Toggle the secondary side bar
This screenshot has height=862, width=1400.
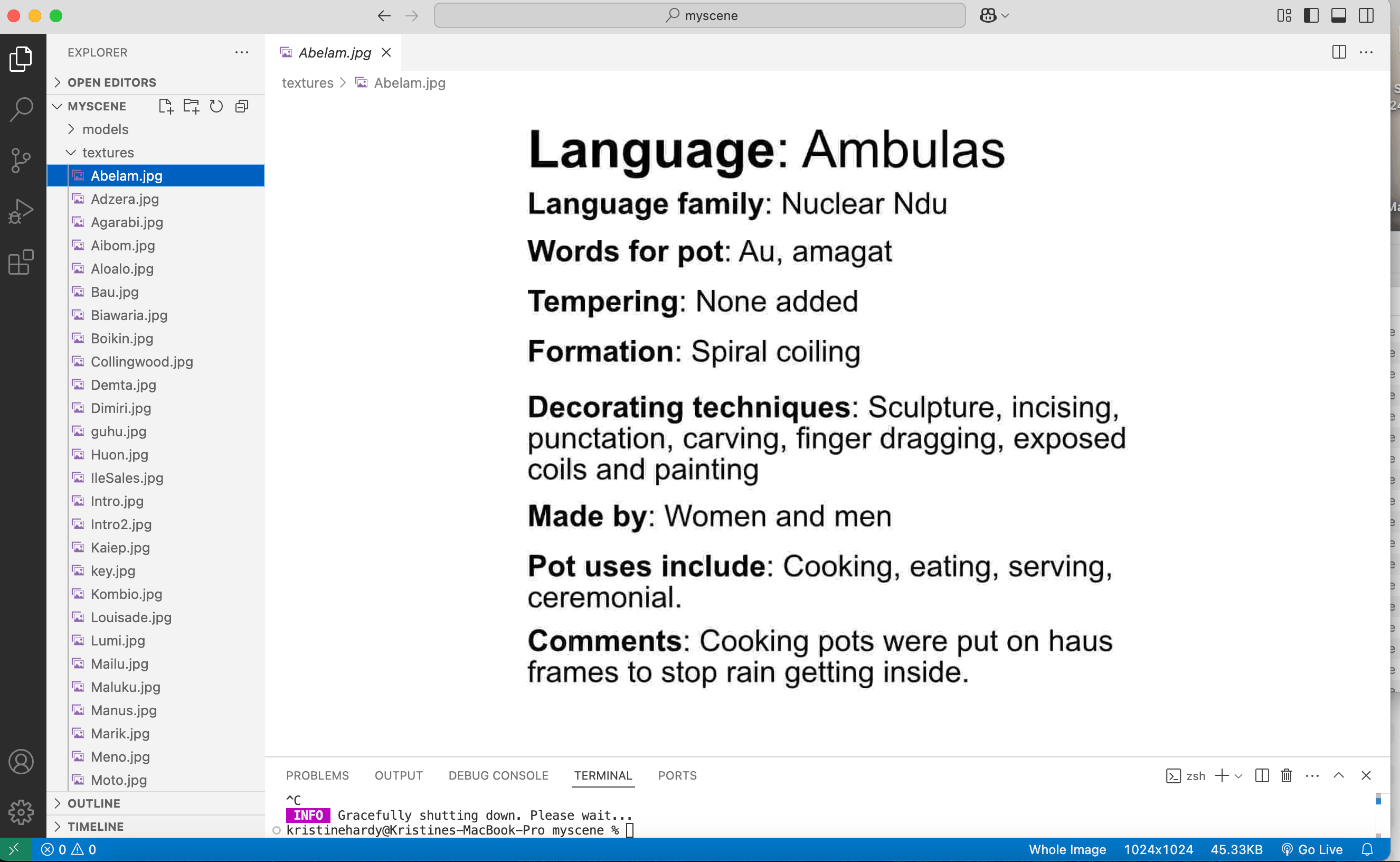coord(1366,15)
